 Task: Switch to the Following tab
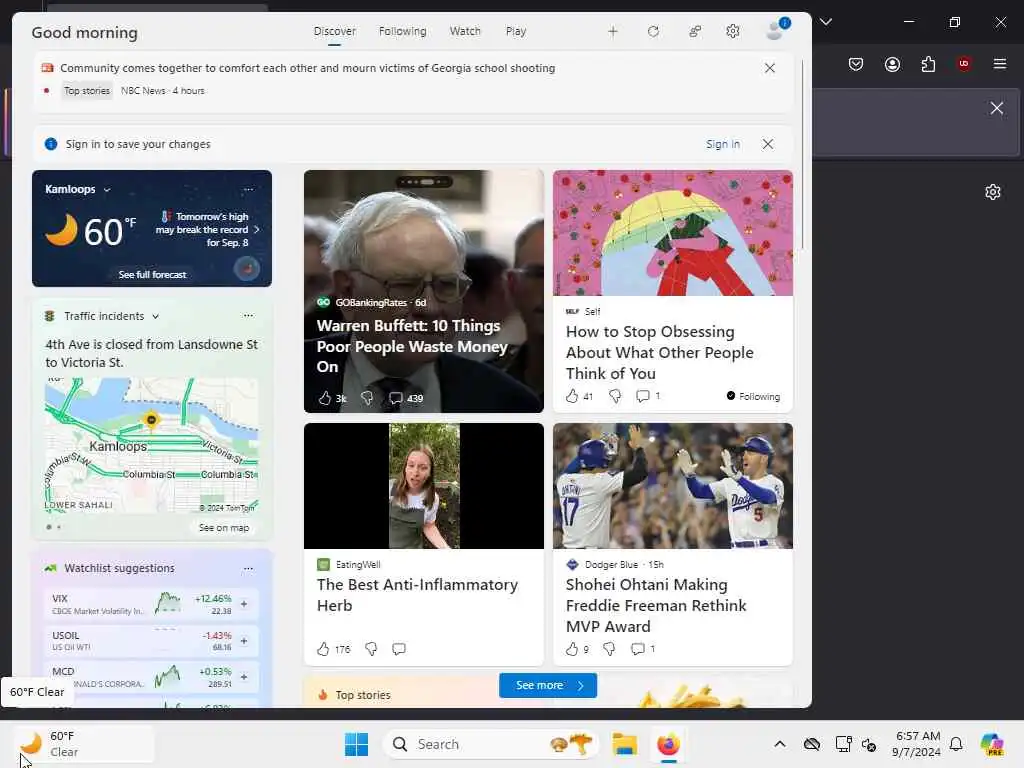coord(402,31)
